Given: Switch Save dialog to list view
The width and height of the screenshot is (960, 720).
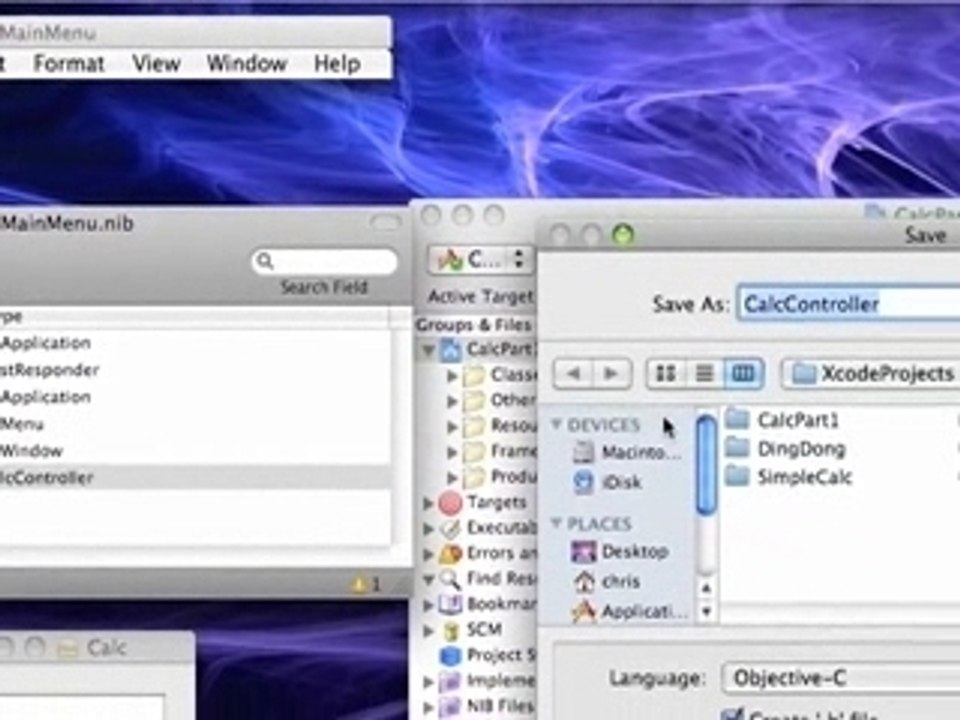Looking at the screenshot, I should click(704, 373).
